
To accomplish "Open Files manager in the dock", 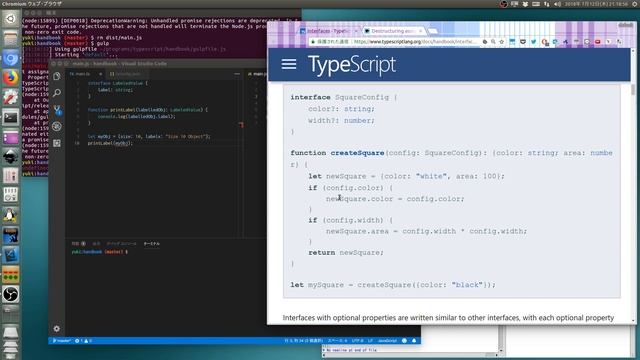I will coord(11,38).
